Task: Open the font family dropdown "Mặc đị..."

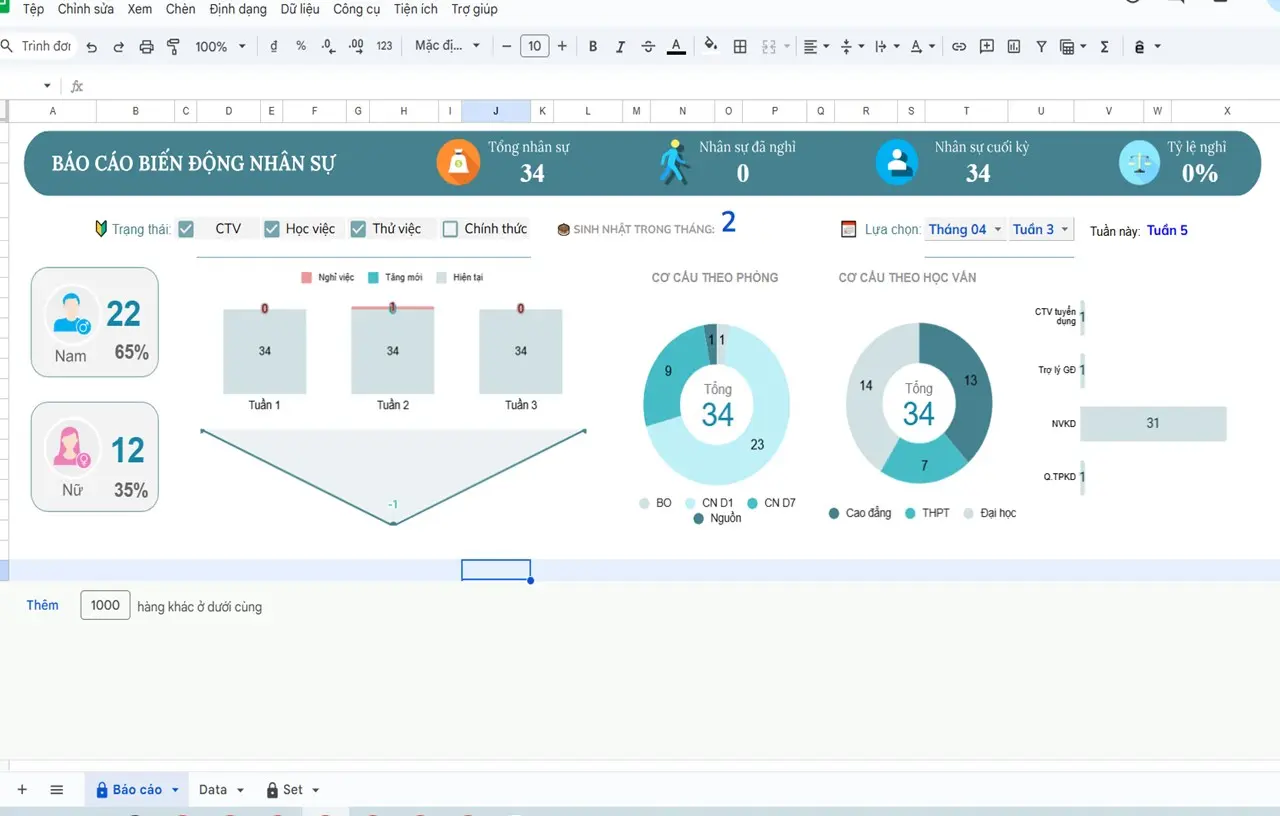Action: pyautogui.click(x=447, y=46)
